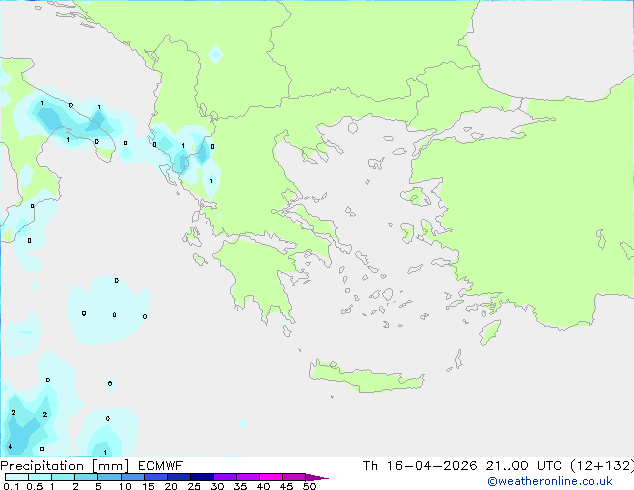
Task: Select the '(12+132)' forecast run text
Action: [x=602, y=466]
